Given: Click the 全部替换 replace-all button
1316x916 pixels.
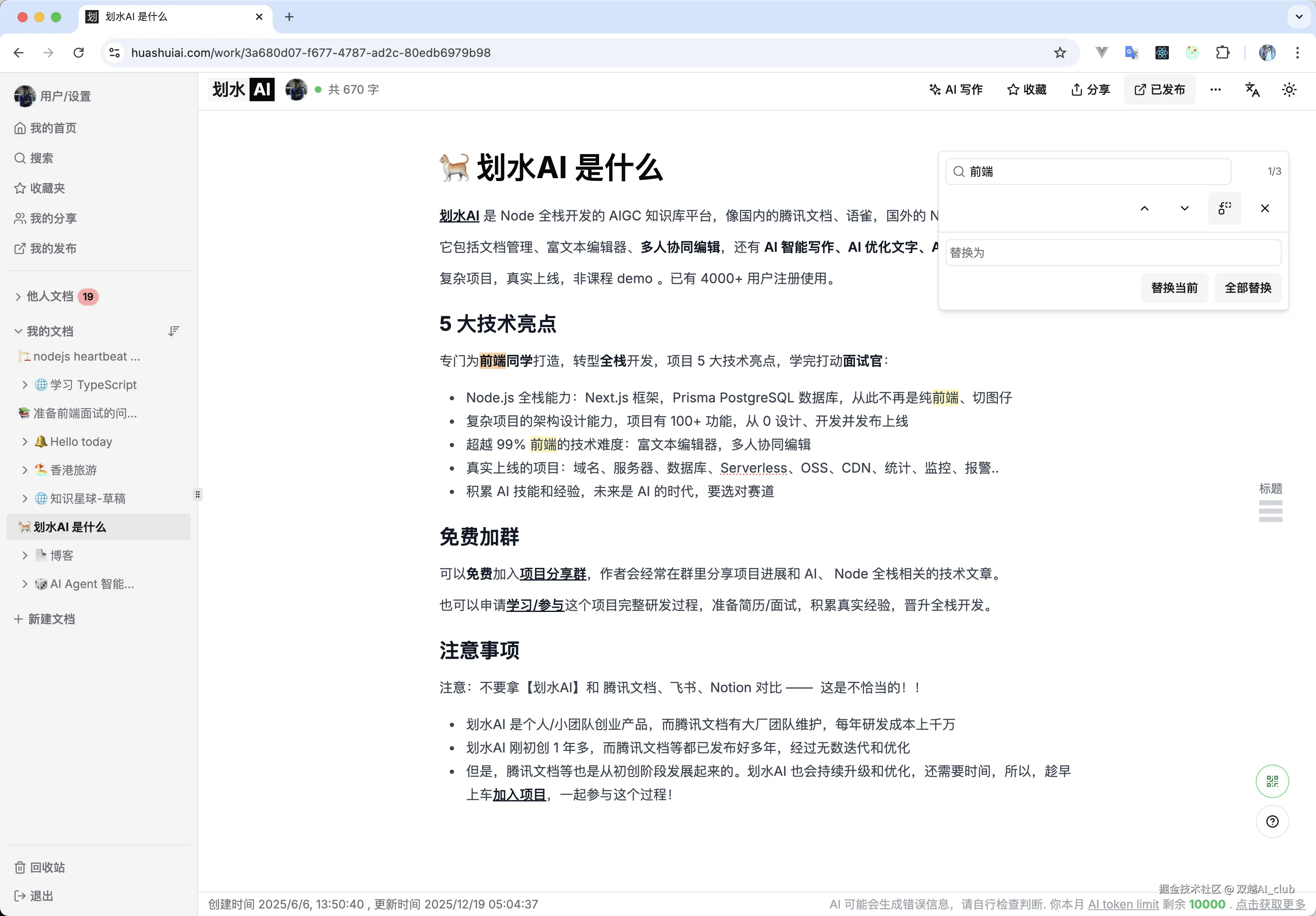Looking at the screenshot, I should [1248, 288].
